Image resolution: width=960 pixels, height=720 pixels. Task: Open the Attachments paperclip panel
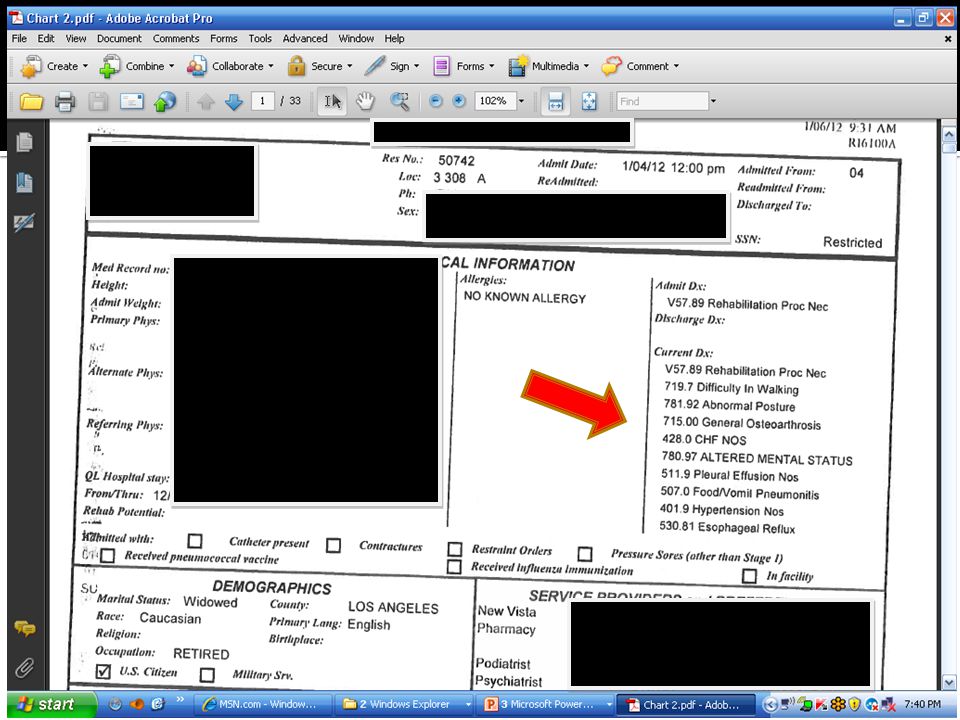coord(24,667)
